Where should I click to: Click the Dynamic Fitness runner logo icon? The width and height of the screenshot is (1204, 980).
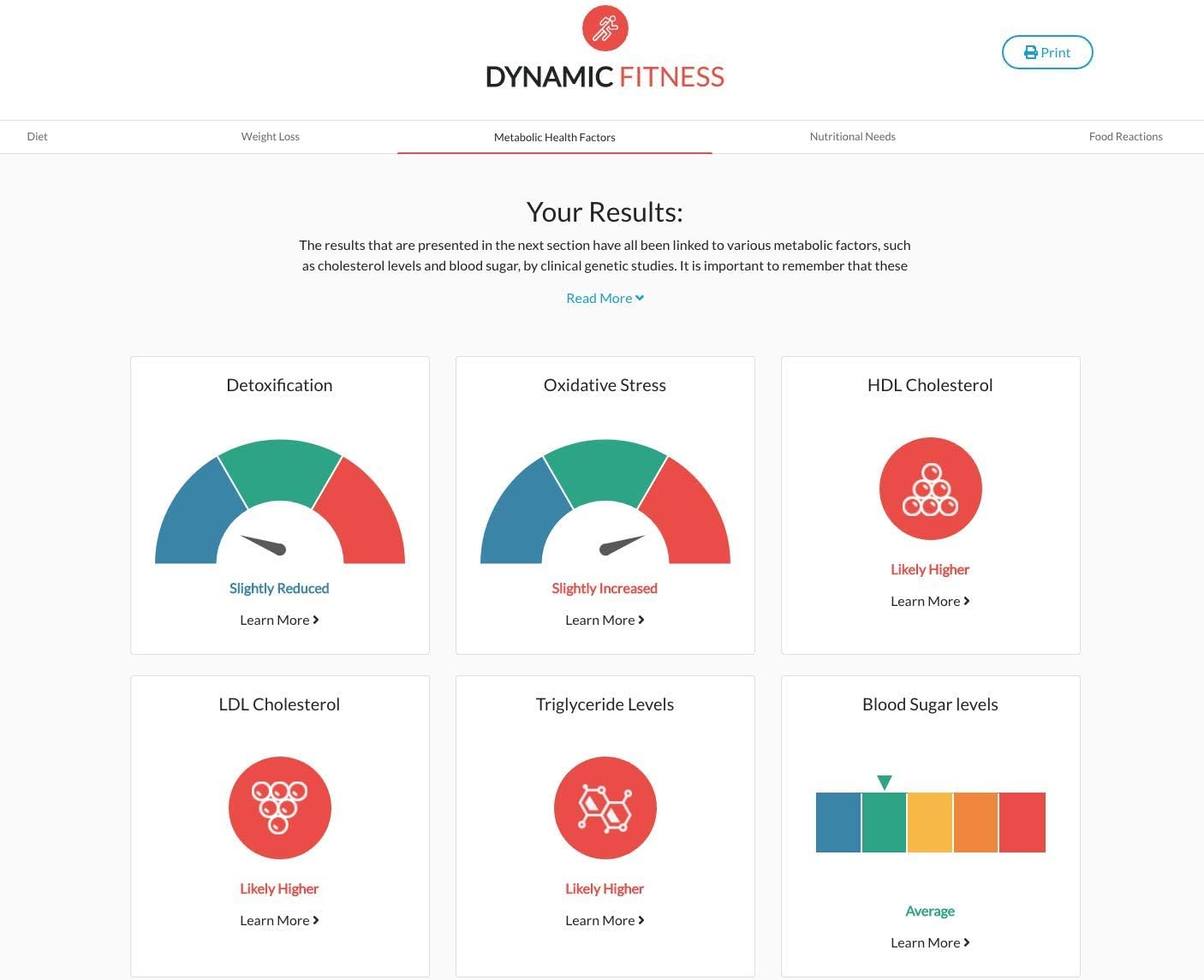pos(605,28)
